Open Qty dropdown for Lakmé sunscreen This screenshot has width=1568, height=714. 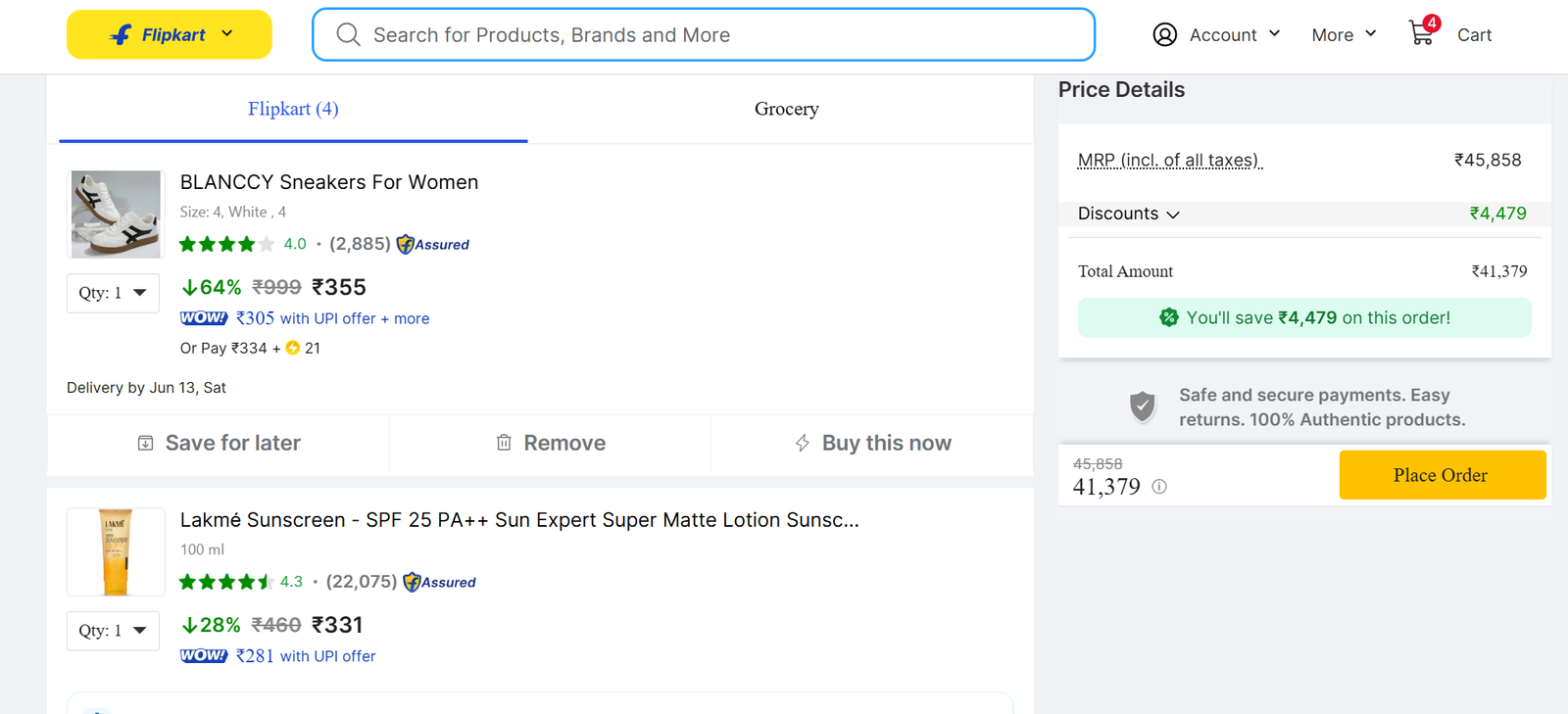(x=113, y=631)
